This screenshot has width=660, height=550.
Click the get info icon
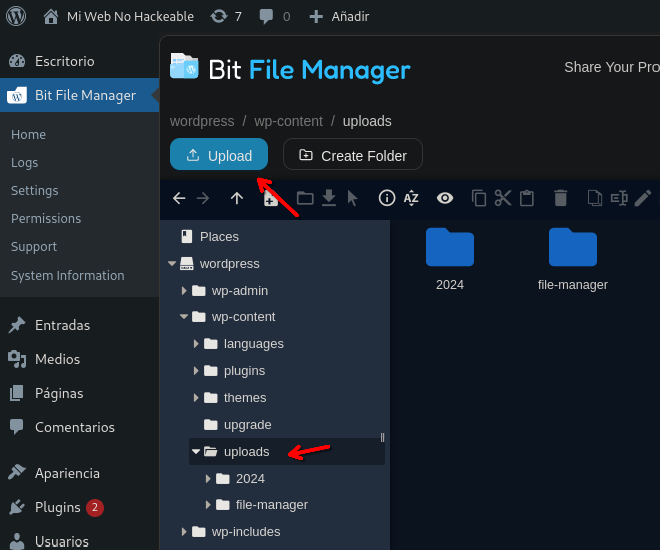pyautogui.click(x=386, y=198)
